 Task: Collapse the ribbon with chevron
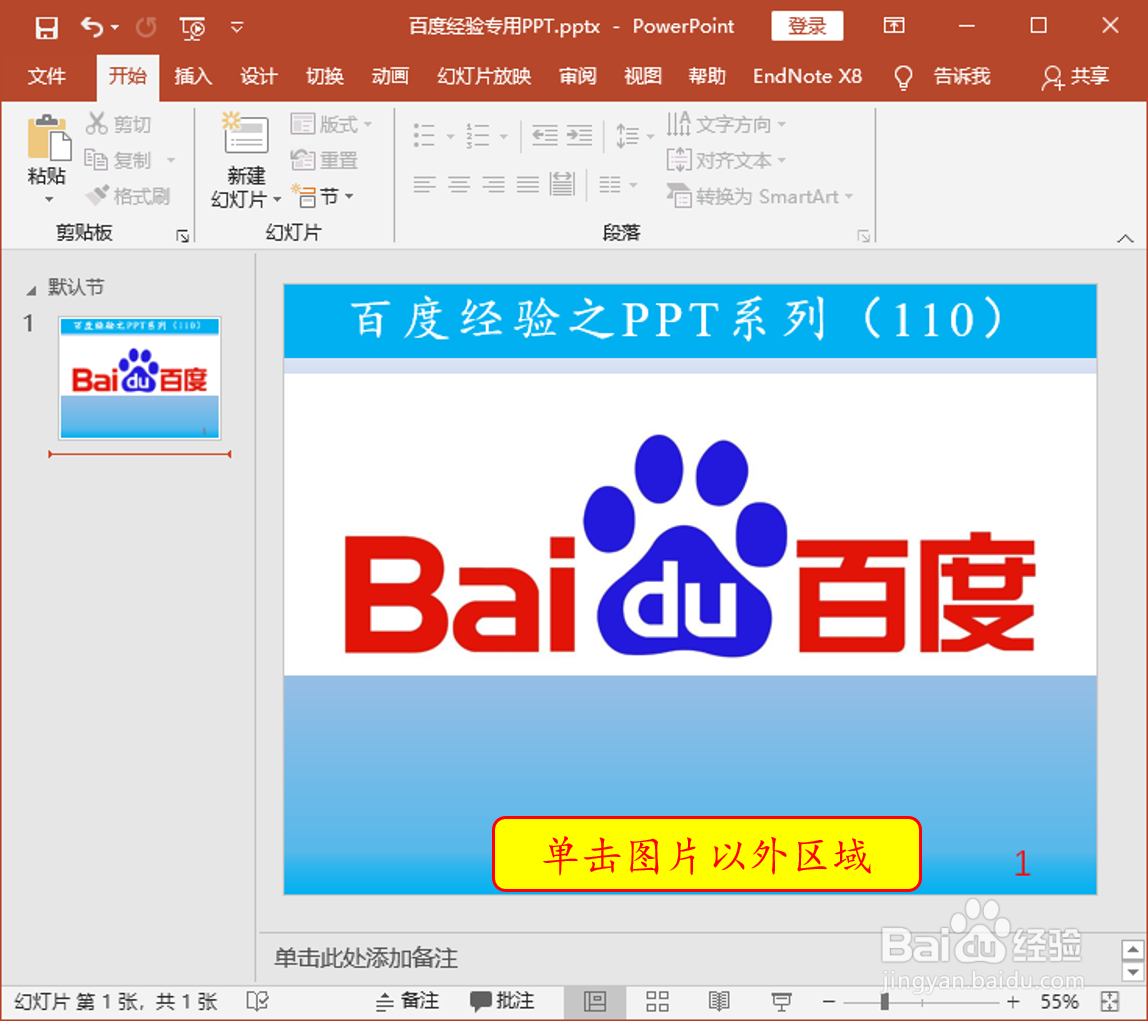(x=1125, y=238)
